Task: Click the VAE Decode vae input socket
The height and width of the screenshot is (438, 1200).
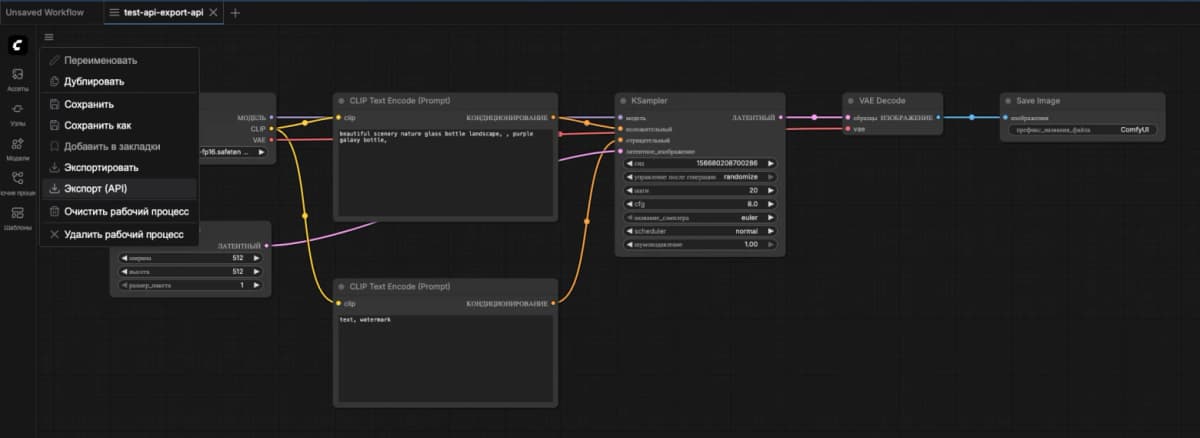Action: [848, 129]
